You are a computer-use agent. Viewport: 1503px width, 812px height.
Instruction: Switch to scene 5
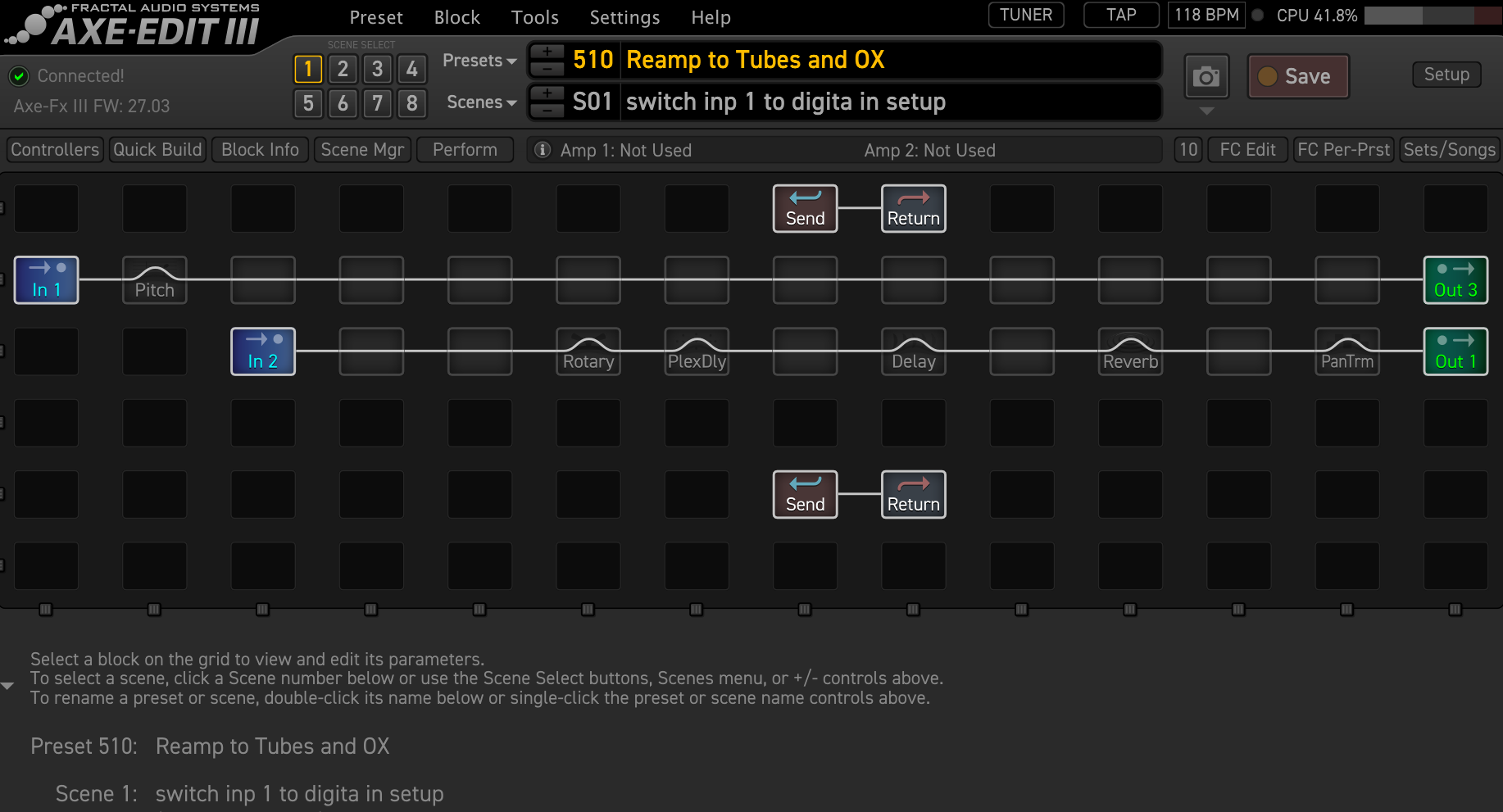pyautogui.click(x=308, y=104)
